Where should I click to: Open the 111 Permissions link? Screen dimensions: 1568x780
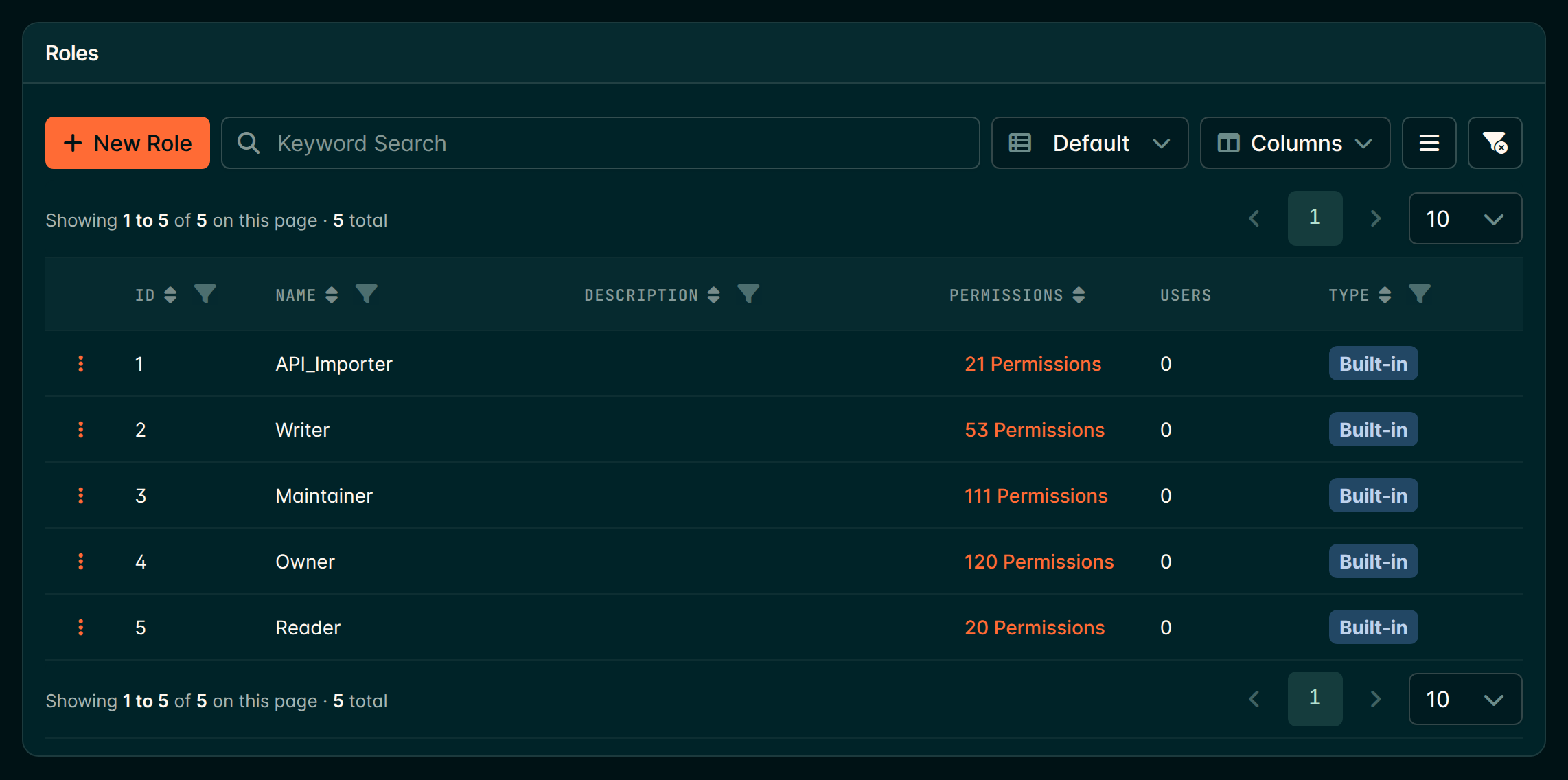(x=1036, y=496)
